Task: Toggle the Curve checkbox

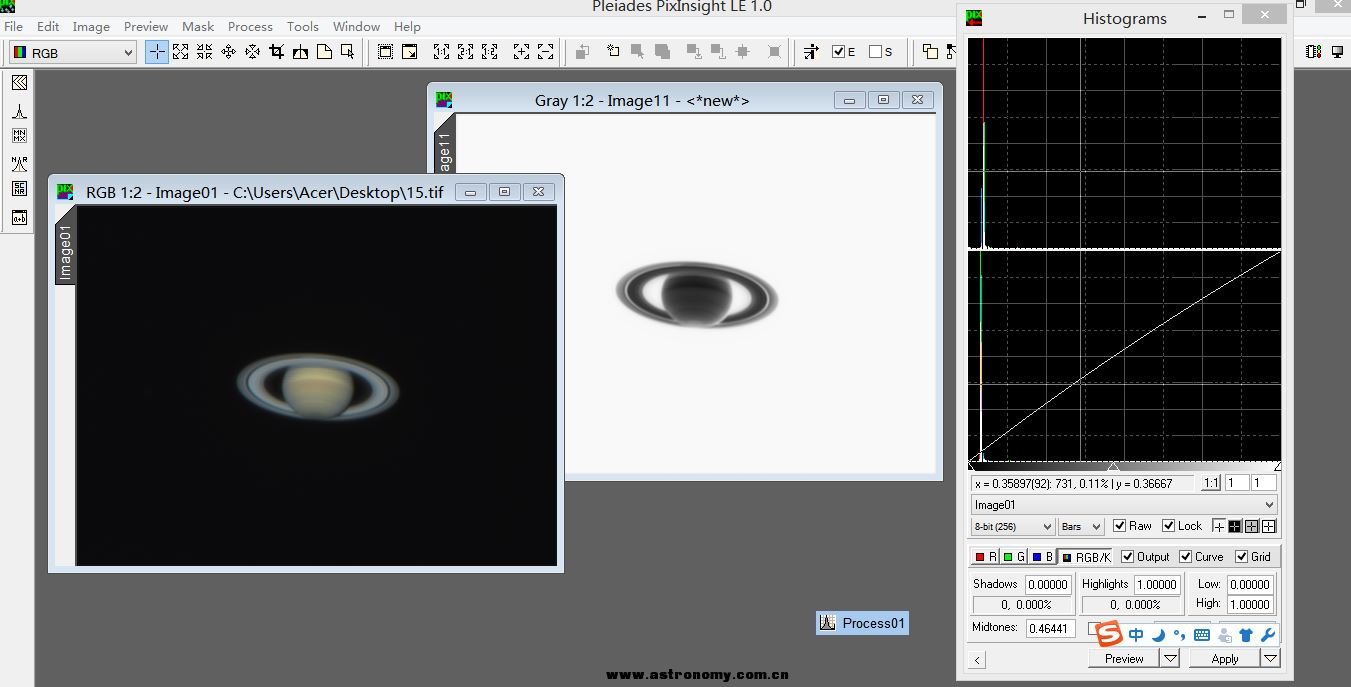Action: 1186,557
